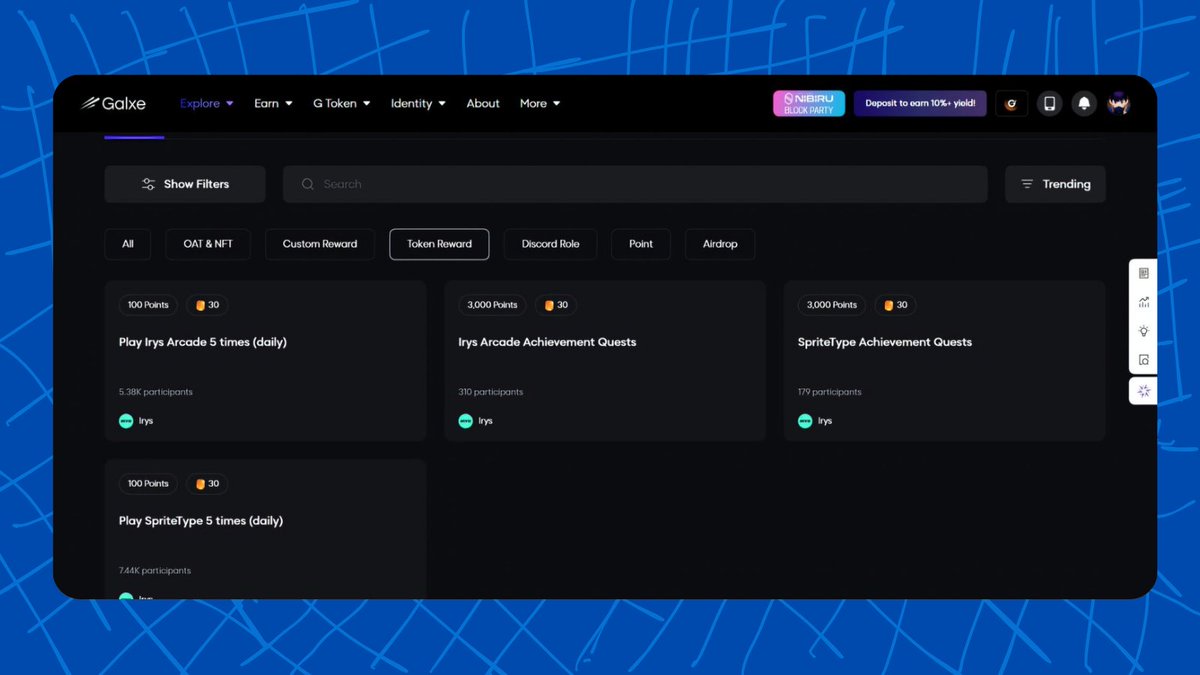This screenshot has height=675, width=1200.
Task: Click token 30 badge on Play SpriteType daily
Action: click(207, 484)
